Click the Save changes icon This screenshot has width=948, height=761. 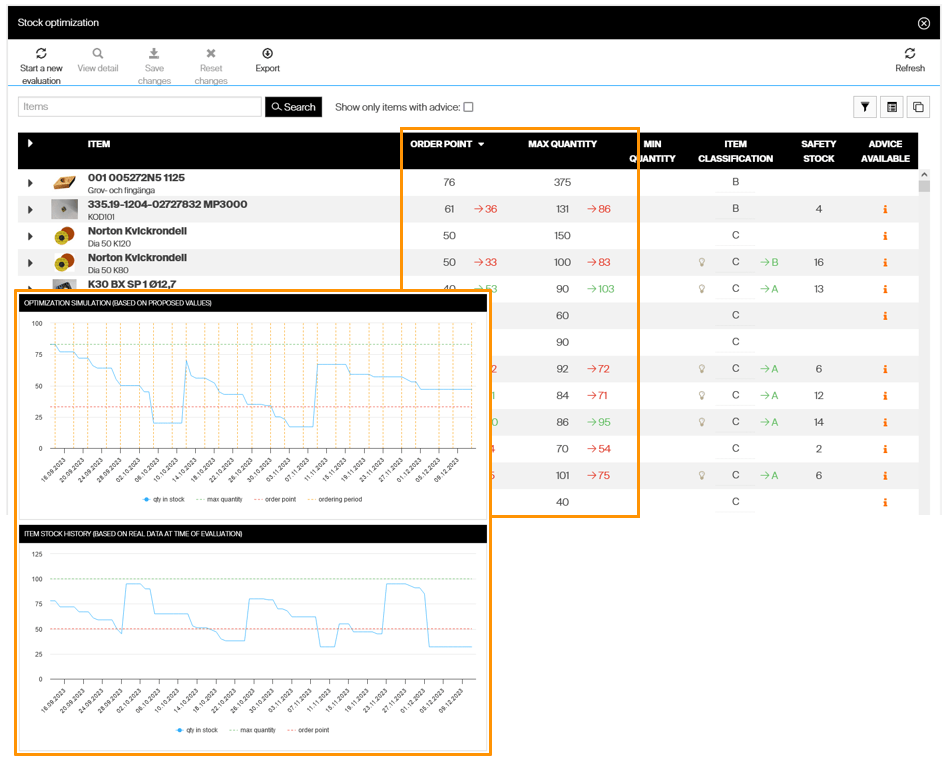154,54
